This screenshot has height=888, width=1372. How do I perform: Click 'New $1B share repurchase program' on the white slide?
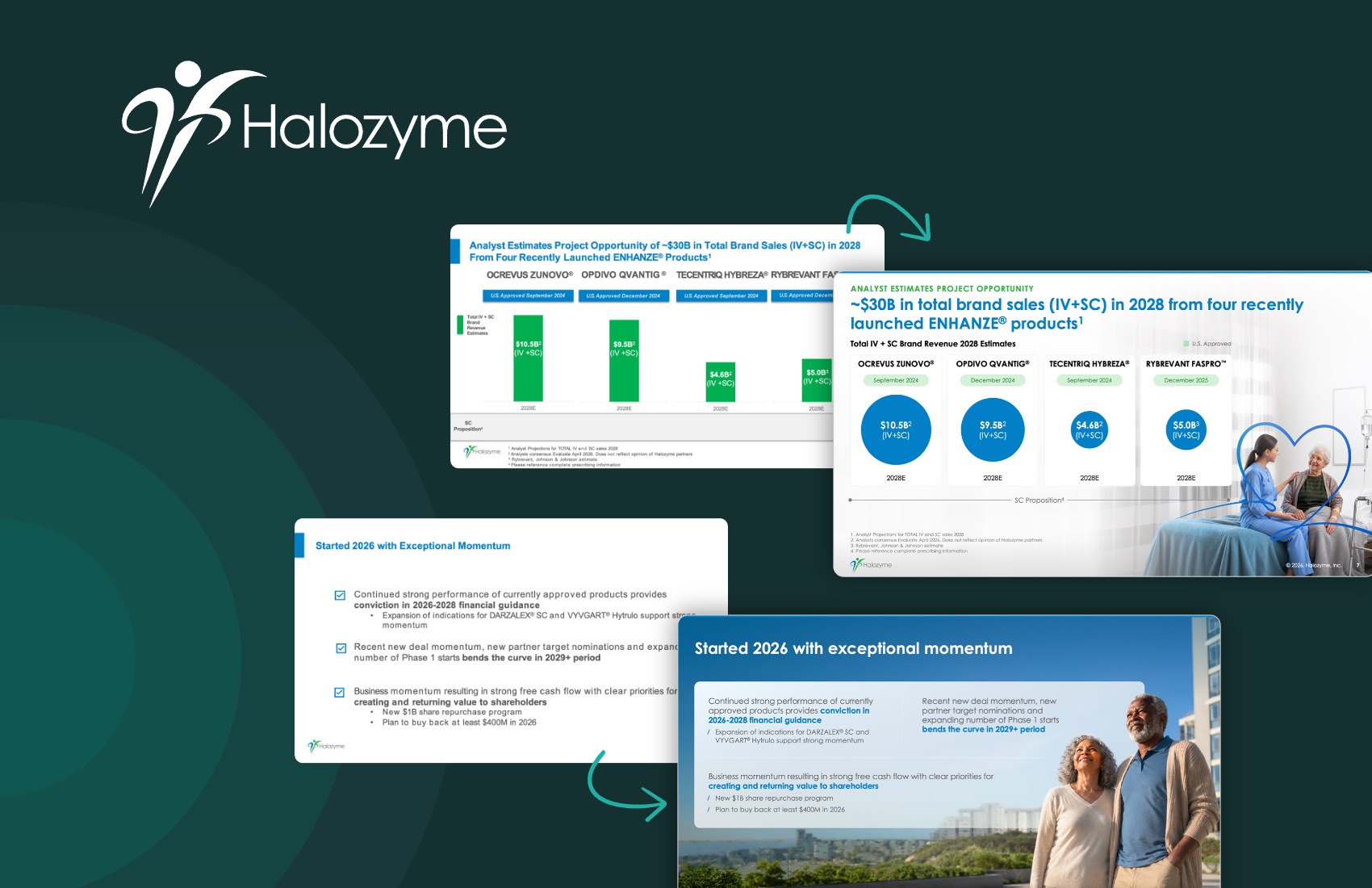coord(452,712)
